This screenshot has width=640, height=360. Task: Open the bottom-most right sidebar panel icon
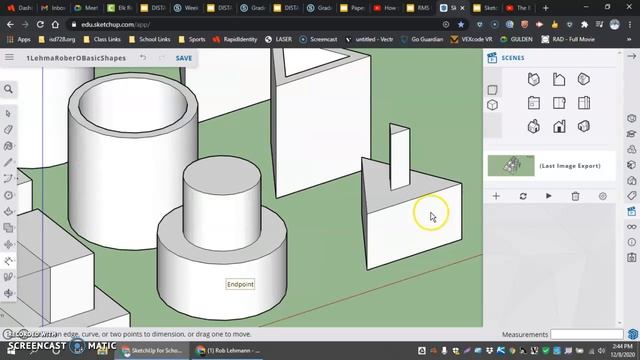click(631, 258)
